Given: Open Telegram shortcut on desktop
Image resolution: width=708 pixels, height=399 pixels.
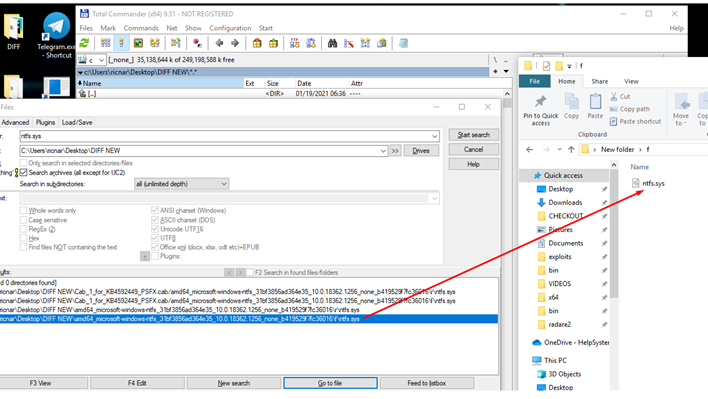Looking at the screenshot, I should (55, 36).
